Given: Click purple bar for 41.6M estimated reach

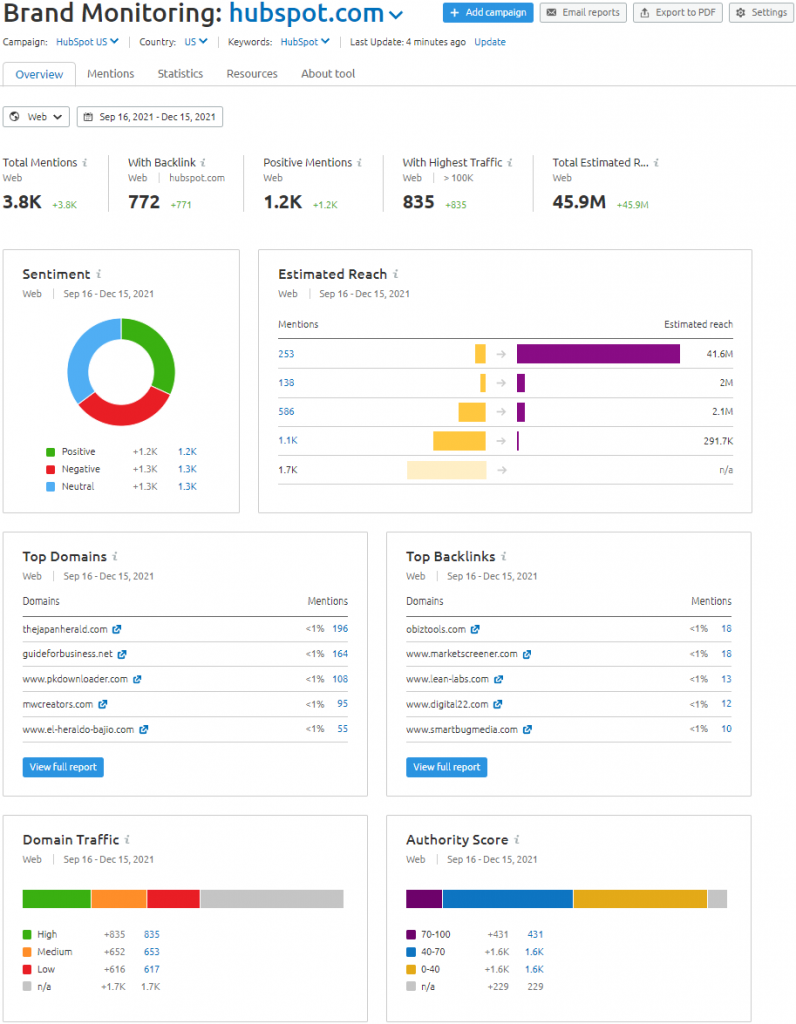Looking at the screenshot, I should (x=598, y=354).
